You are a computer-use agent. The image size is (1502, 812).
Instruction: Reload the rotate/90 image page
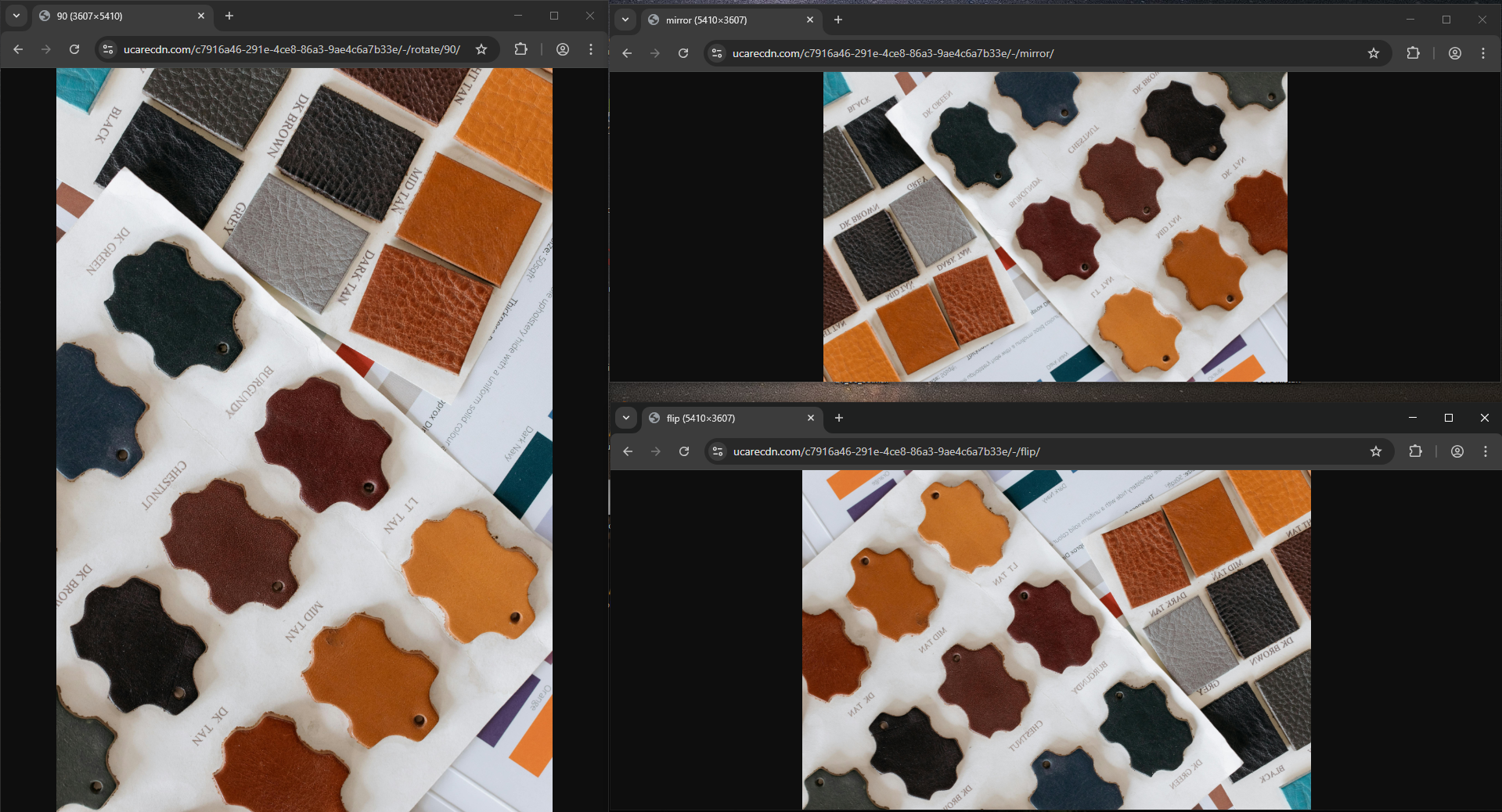(x=74, y=49)
